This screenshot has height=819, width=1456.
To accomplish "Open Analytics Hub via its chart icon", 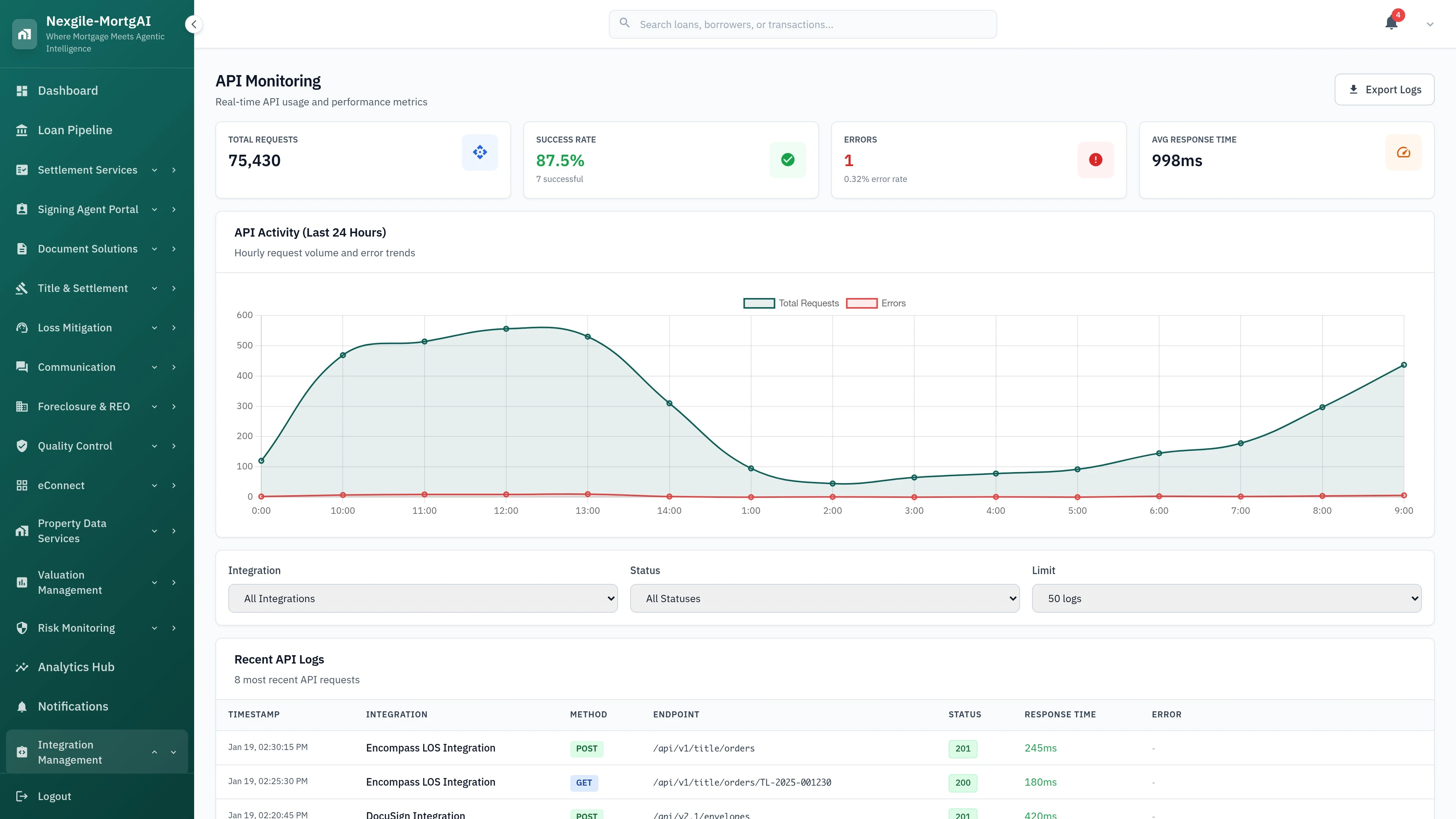I will (22, 667).
